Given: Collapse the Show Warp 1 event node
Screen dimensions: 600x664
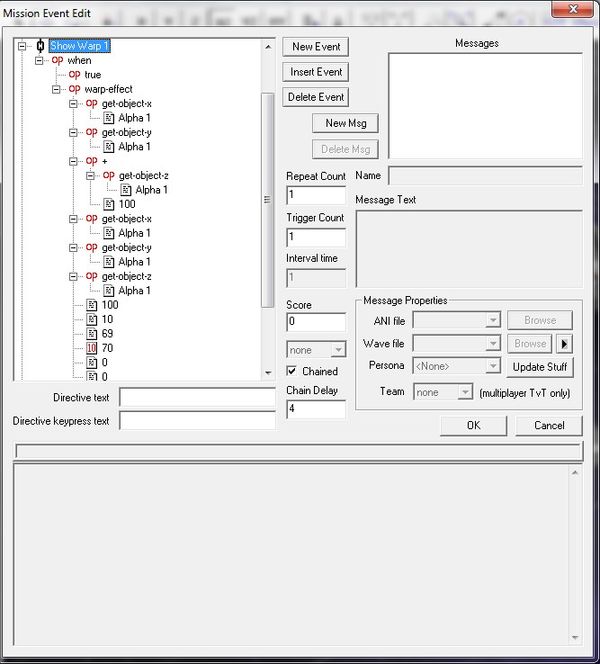Looking at the screenshot, I should (x=24, y=46).
